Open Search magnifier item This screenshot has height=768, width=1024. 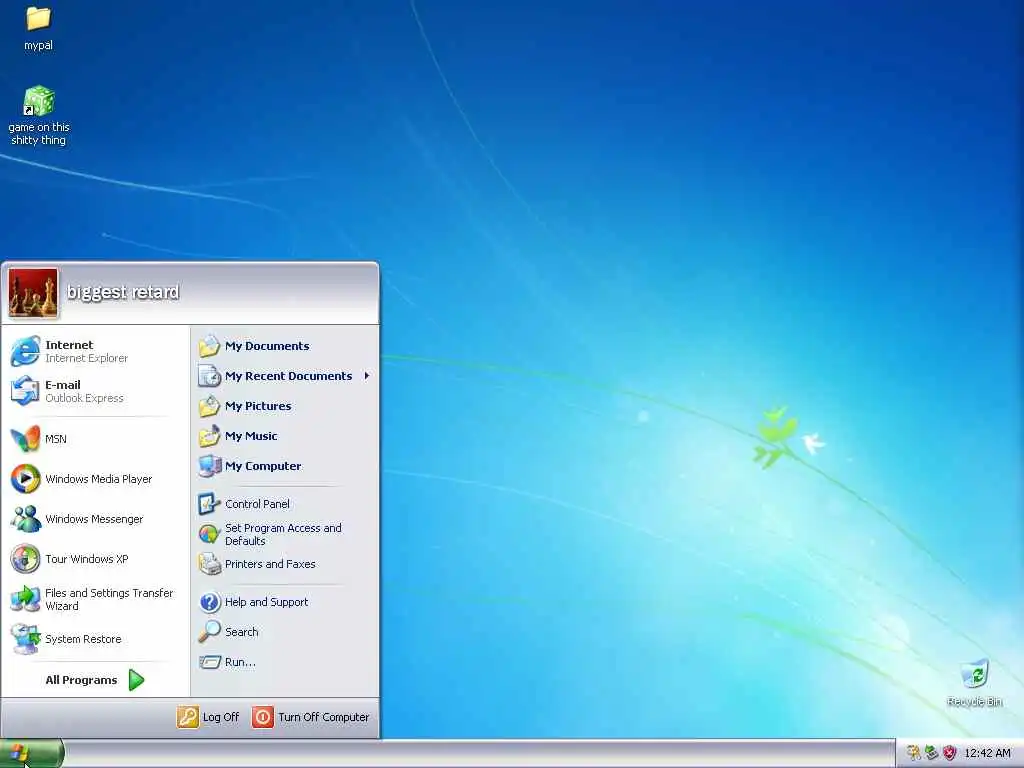click(285, 632)
